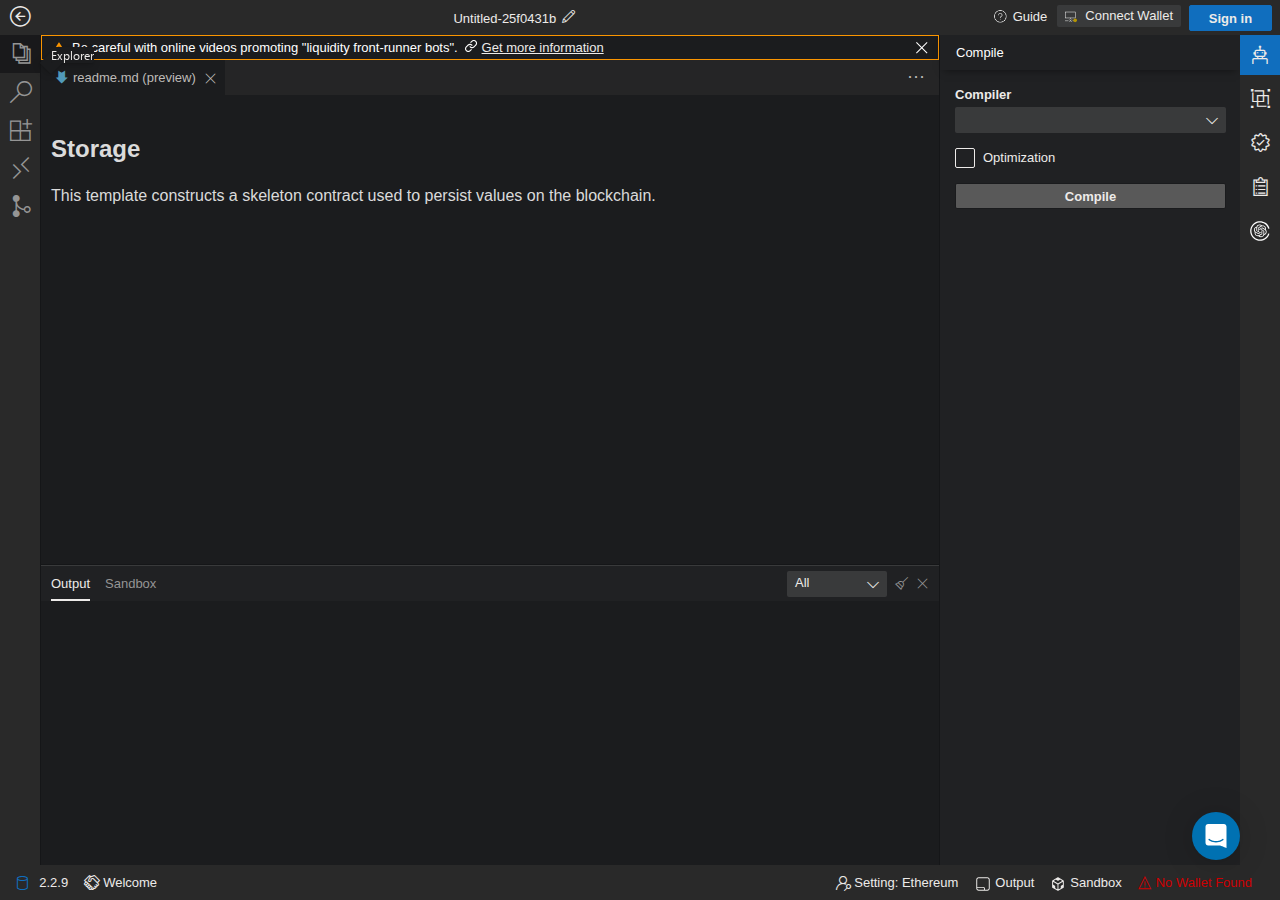Open the editor more actions ellipsis

coord(916,77)
